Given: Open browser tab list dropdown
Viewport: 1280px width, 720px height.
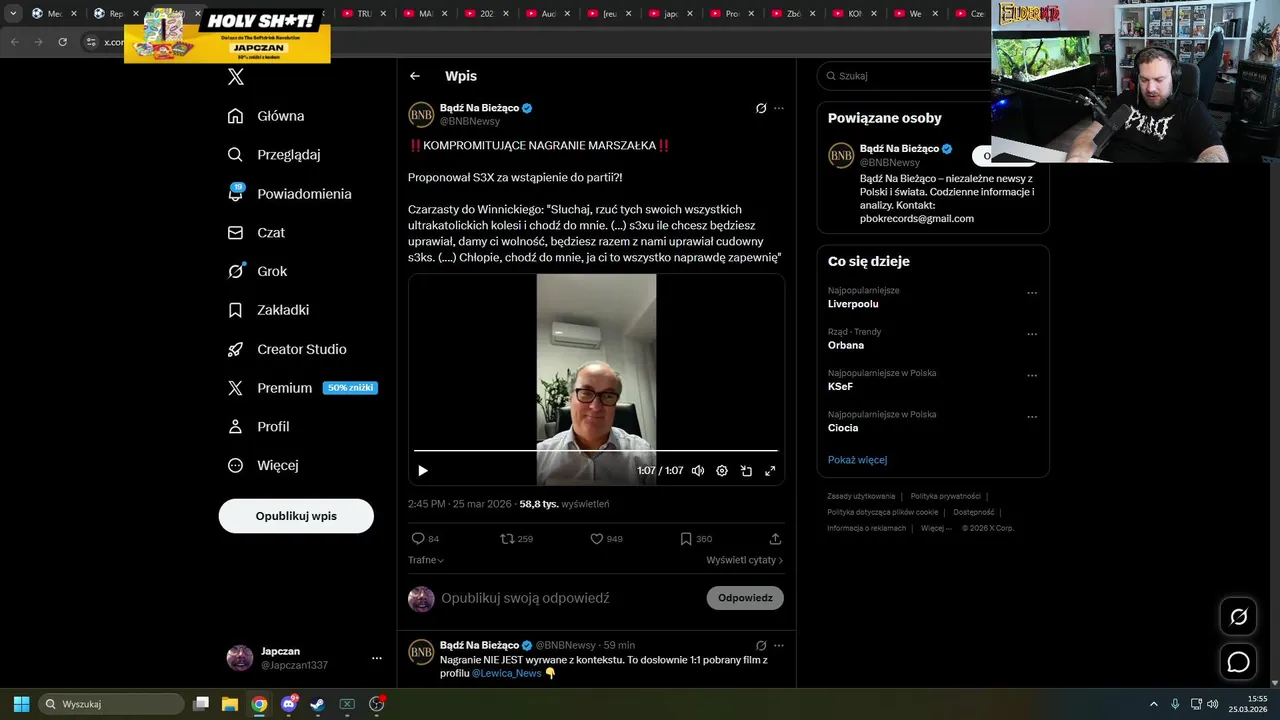Looking at the screenshot, I should click(x=13, y=13).
